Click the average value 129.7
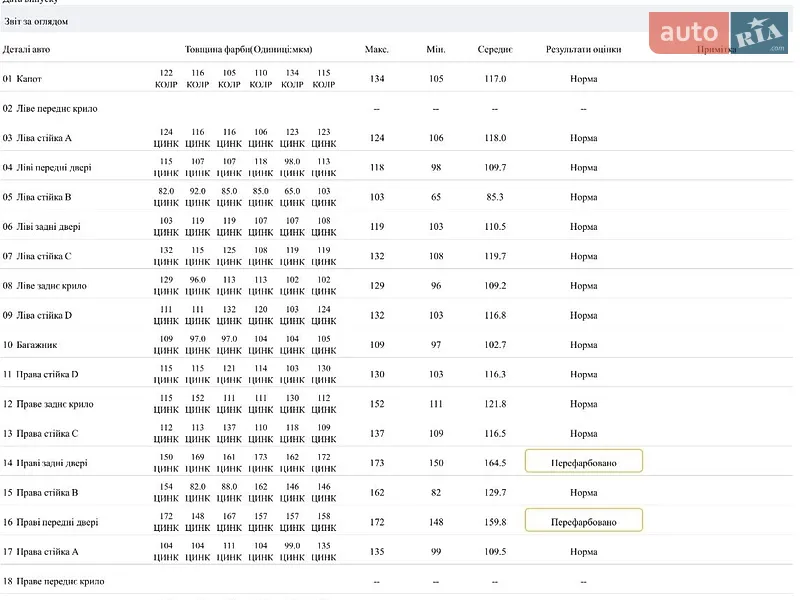 pos(495,493)
